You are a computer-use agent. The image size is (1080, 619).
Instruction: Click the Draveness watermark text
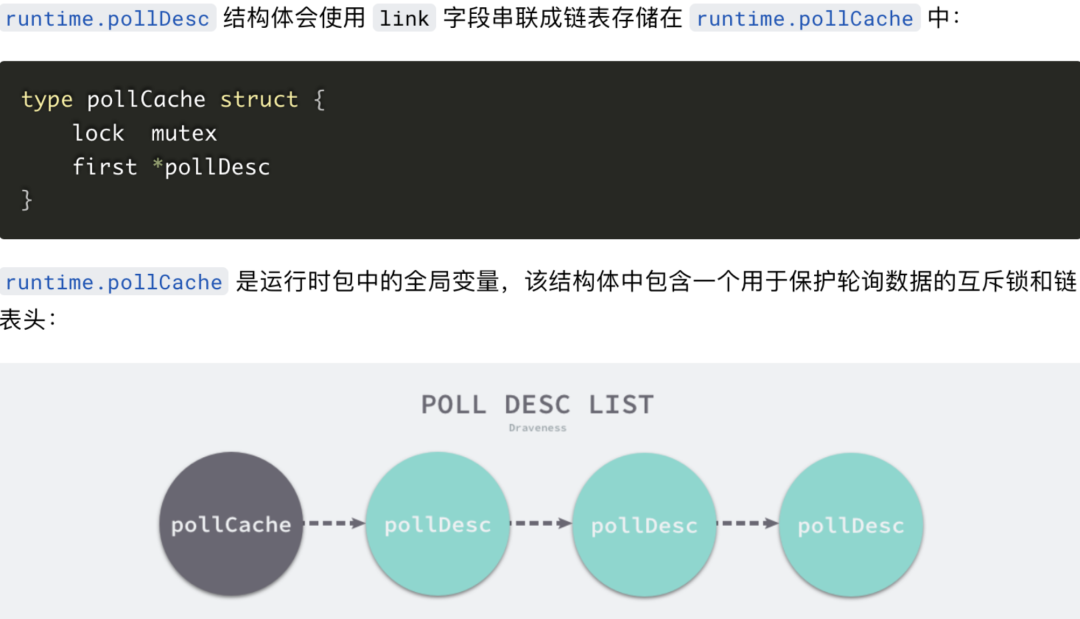(537, 428)
